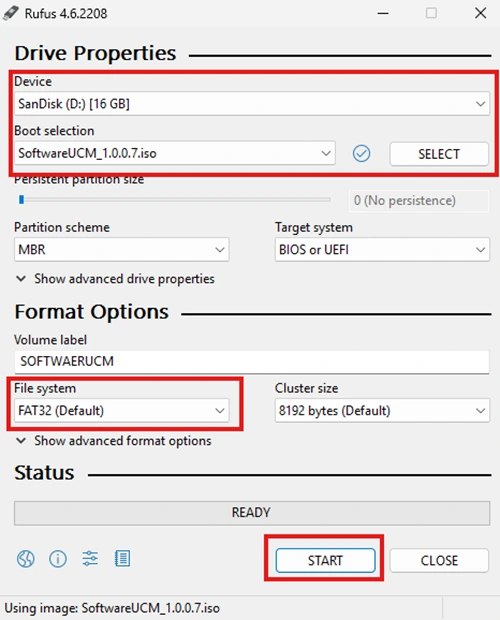Open Partition scheme MBR dropdown
This screenshot has height=620, width=500.
[x=121, y=250]
